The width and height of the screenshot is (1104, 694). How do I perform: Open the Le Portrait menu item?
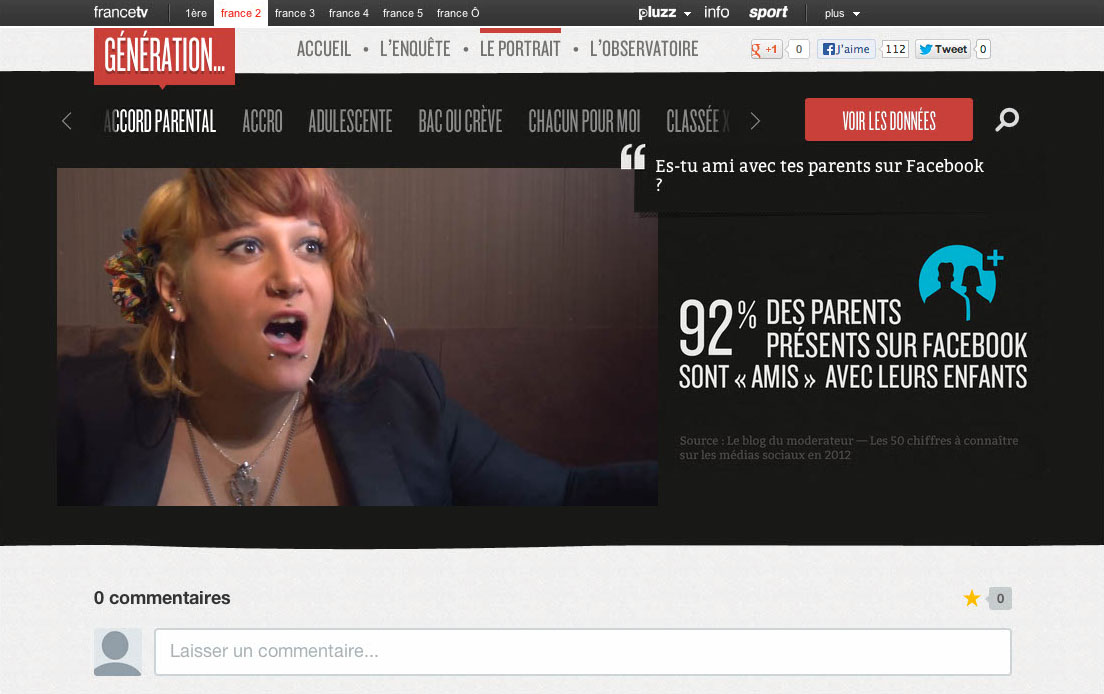pos(520,49)
